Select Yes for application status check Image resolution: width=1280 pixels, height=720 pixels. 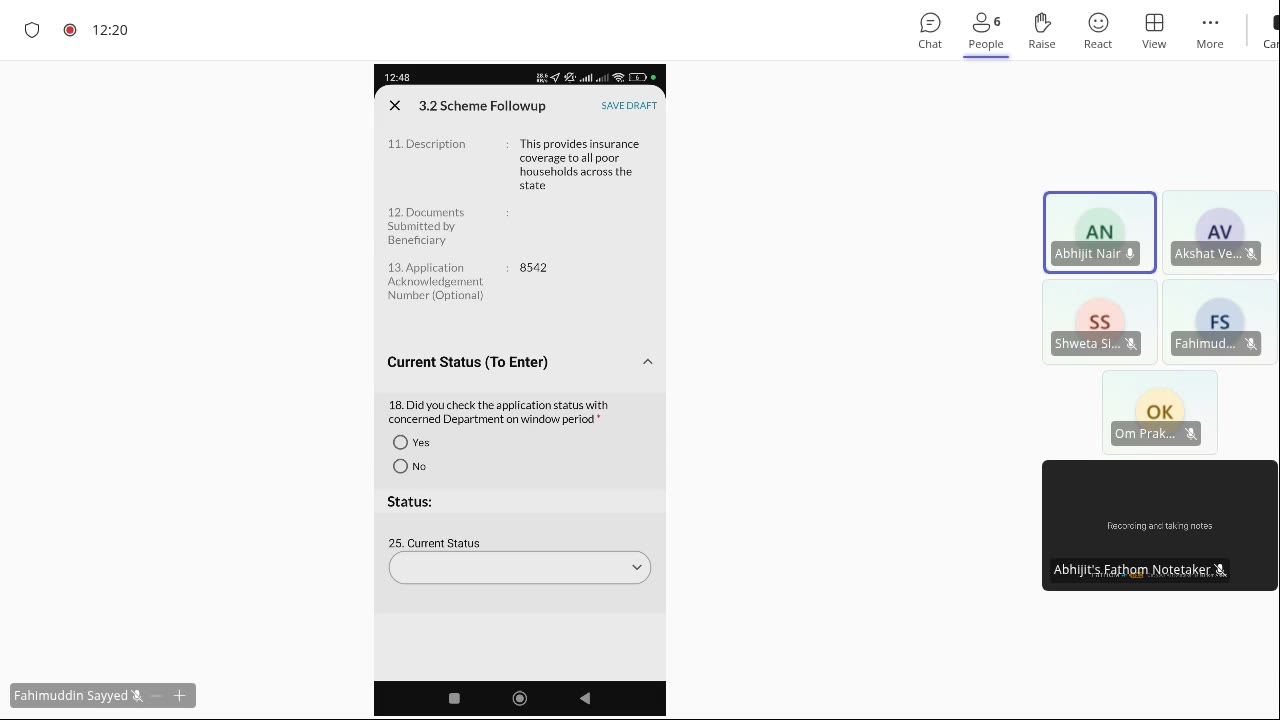pos(400,442)
